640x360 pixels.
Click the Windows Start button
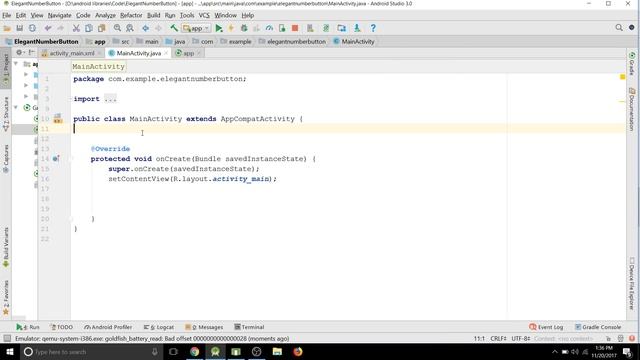click(x=9, y=351)
